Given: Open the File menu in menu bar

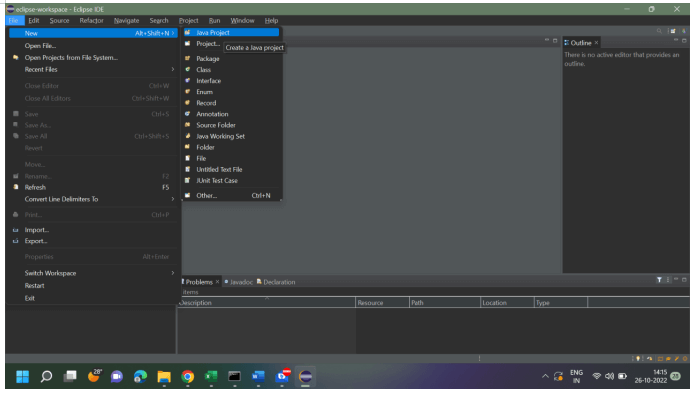Looking at the screenshot, I should pos(13,20).
